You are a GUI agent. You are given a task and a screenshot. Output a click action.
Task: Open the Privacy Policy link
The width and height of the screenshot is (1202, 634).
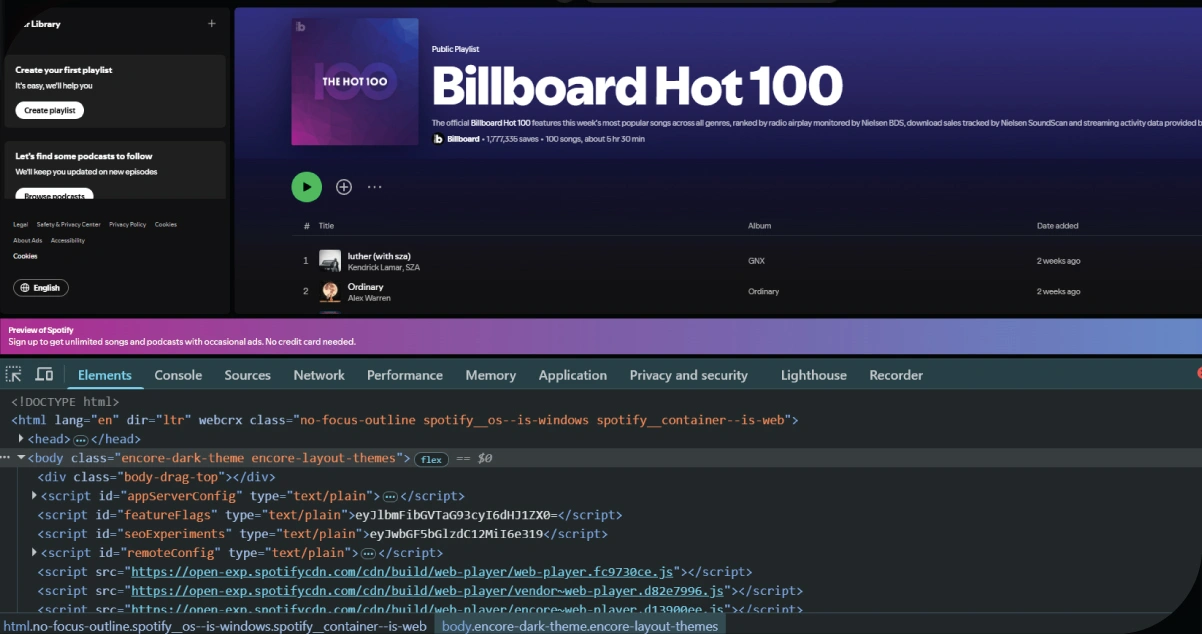point(127,224)
